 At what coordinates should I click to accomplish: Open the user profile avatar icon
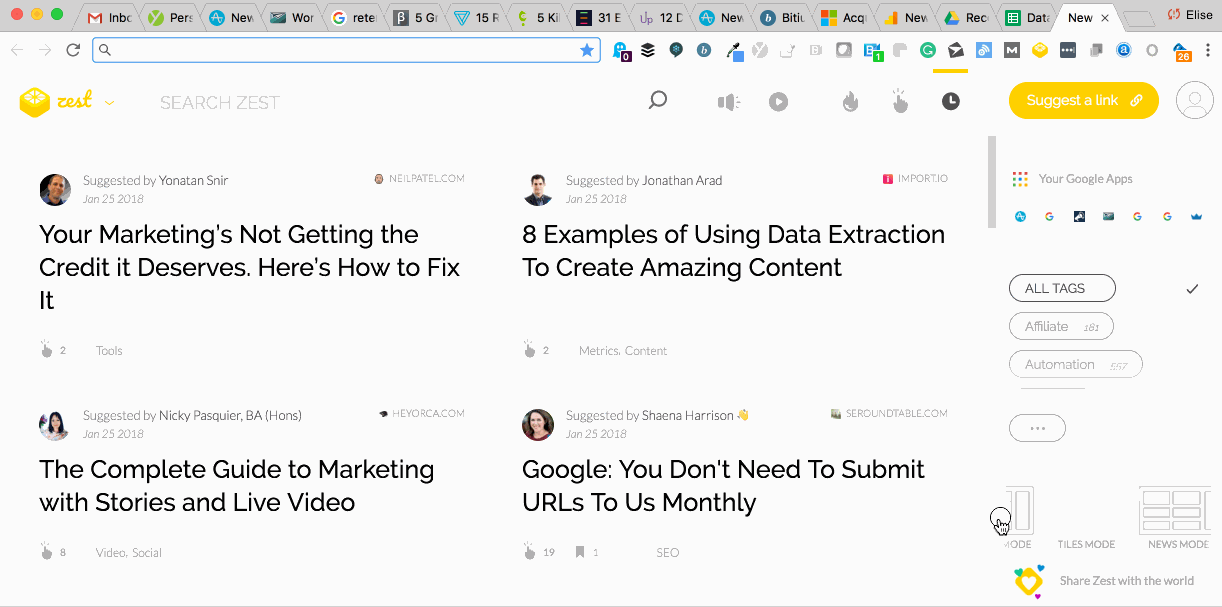pos(1193,101)
